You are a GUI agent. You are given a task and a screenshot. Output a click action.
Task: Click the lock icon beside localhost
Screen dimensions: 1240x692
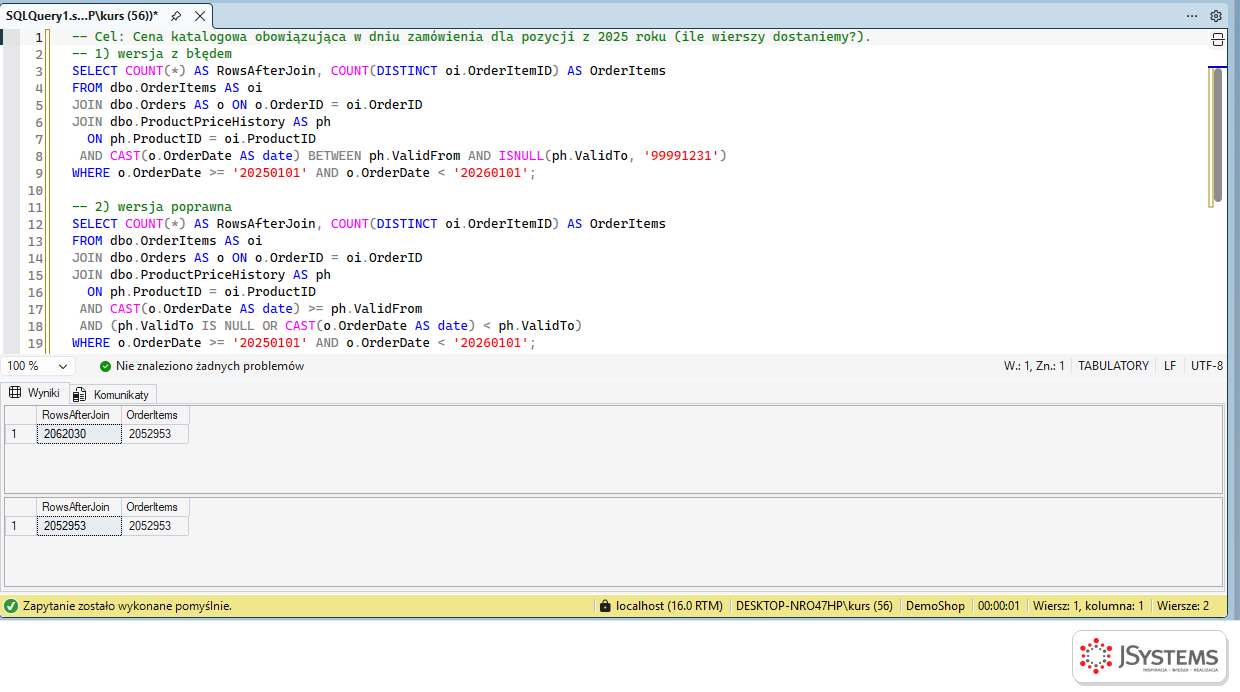pyautogui.click(x=604, y=606)
